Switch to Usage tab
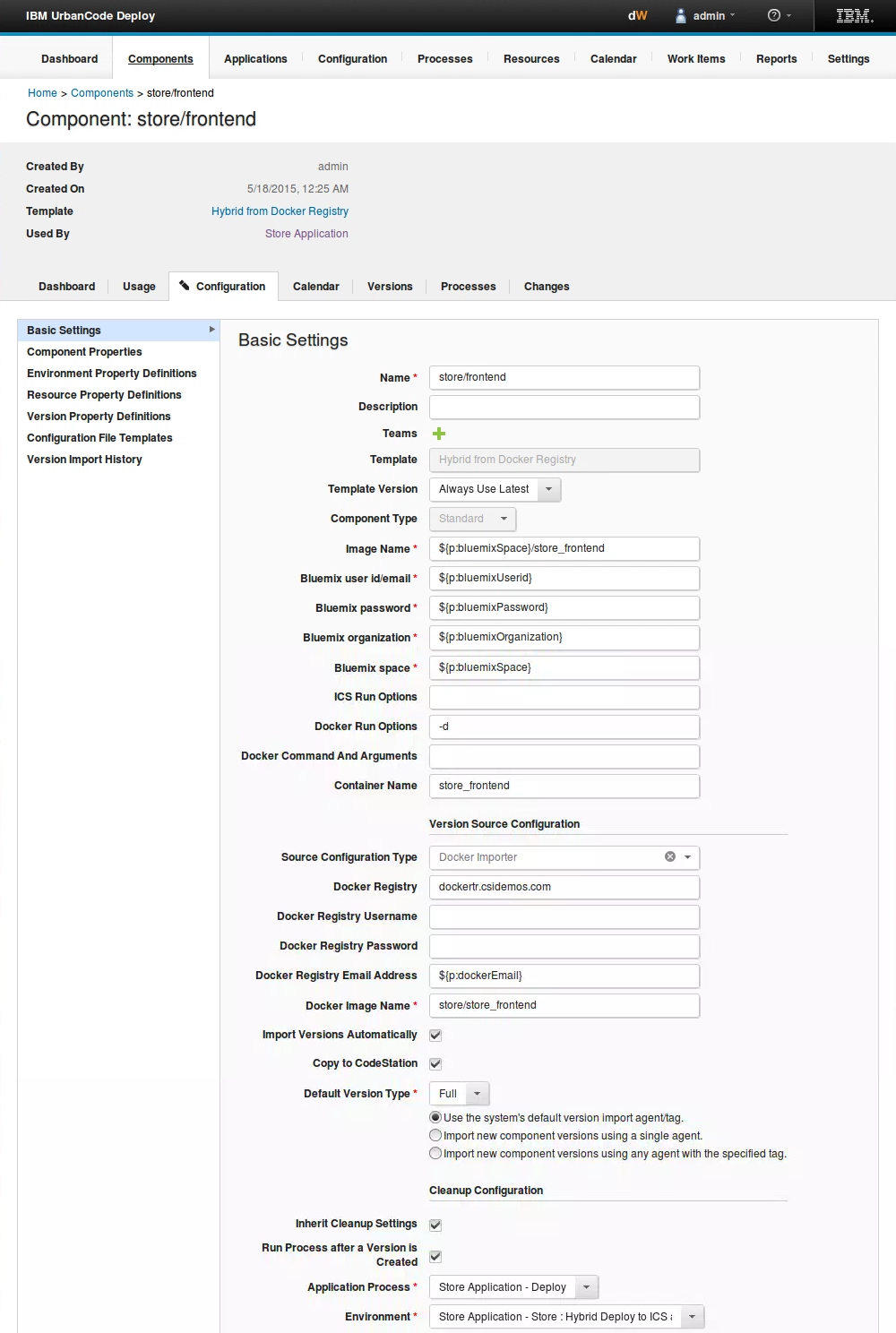This screenshot has width=896, height=1333. [x=139, y=287]
